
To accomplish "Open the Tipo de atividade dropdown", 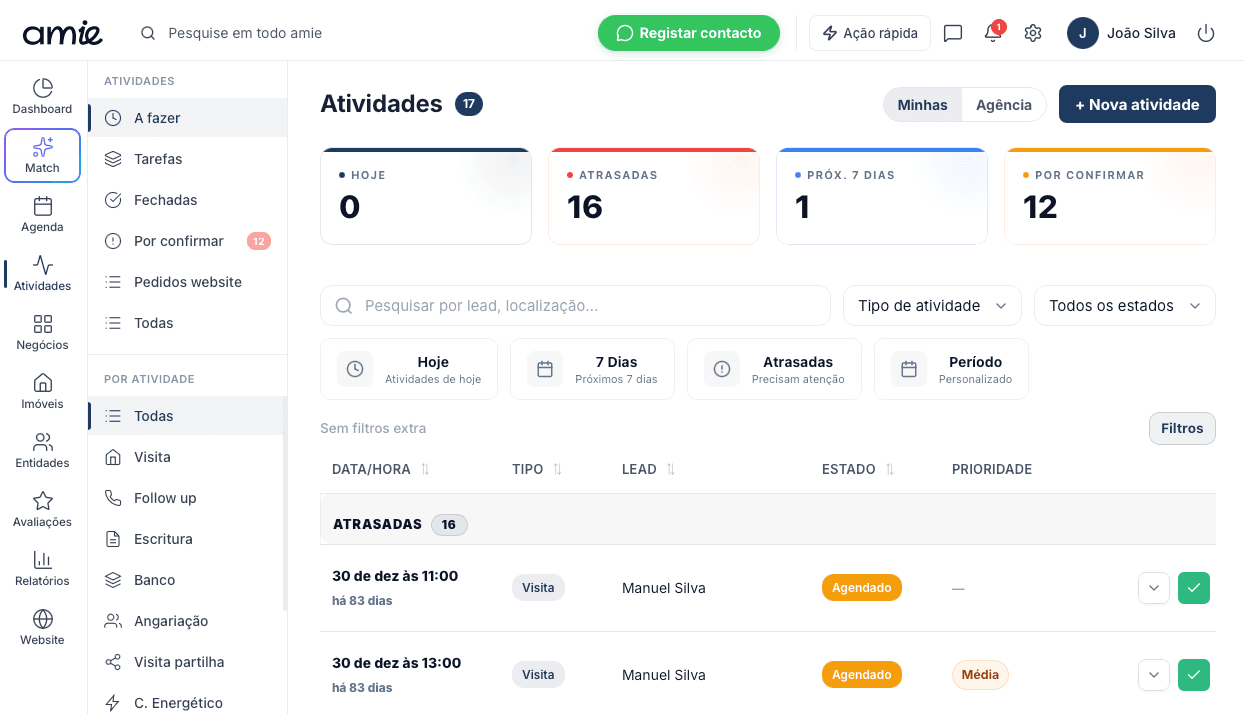I will coord(932,306).
